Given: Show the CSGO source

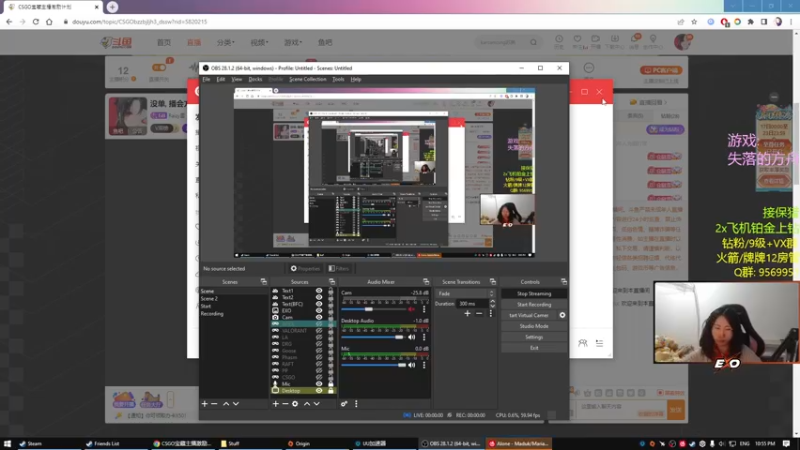Looking at the screenshot, I should 319,377.
